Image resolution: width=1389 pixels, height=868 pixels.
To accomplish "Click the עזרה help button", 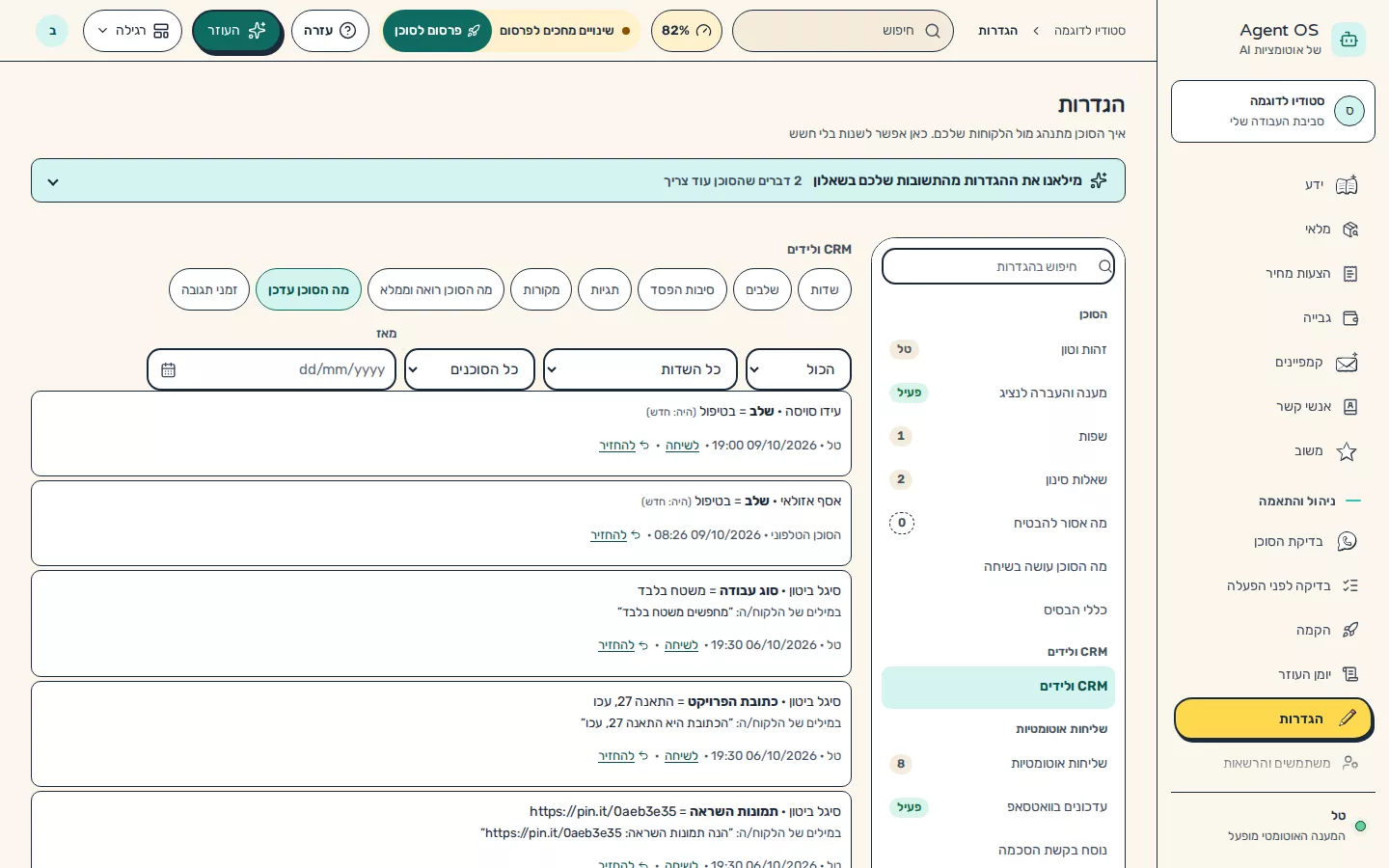I will [x=330, y=31].
